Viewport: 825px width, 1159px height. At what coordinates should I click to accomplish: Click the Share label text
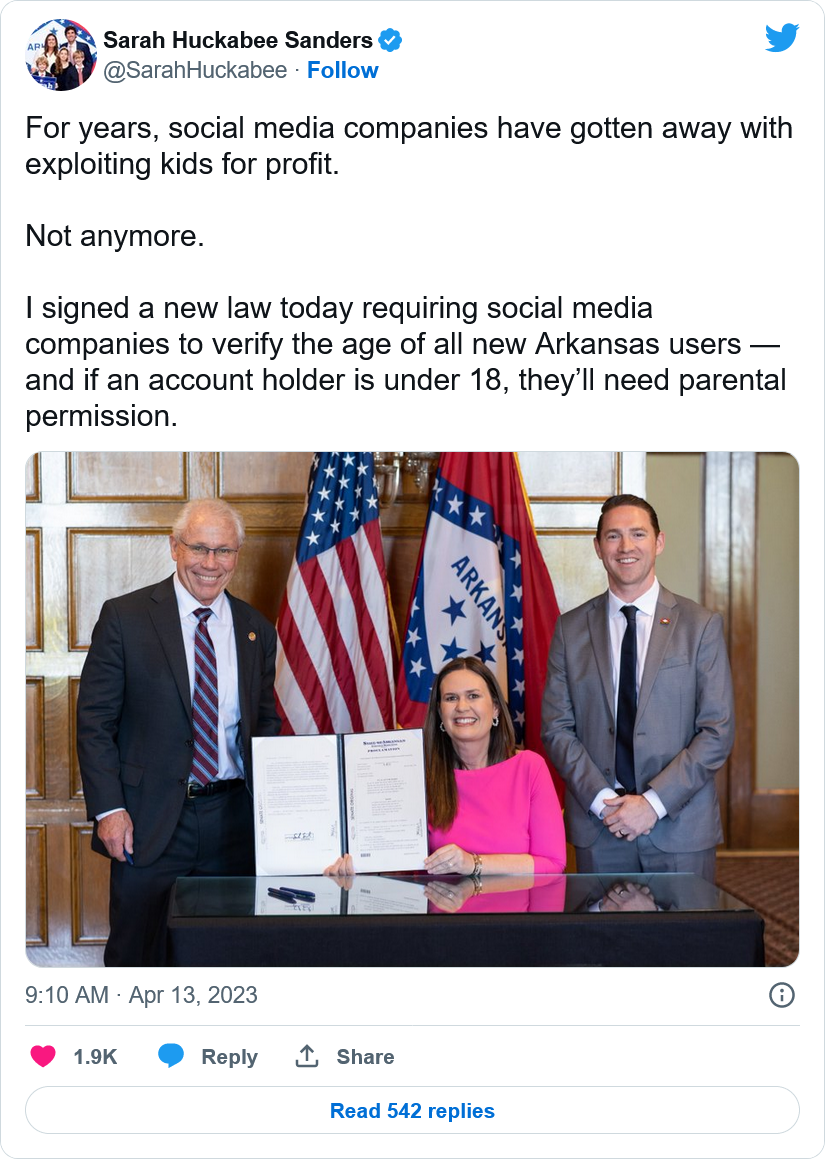(365, 1057)
